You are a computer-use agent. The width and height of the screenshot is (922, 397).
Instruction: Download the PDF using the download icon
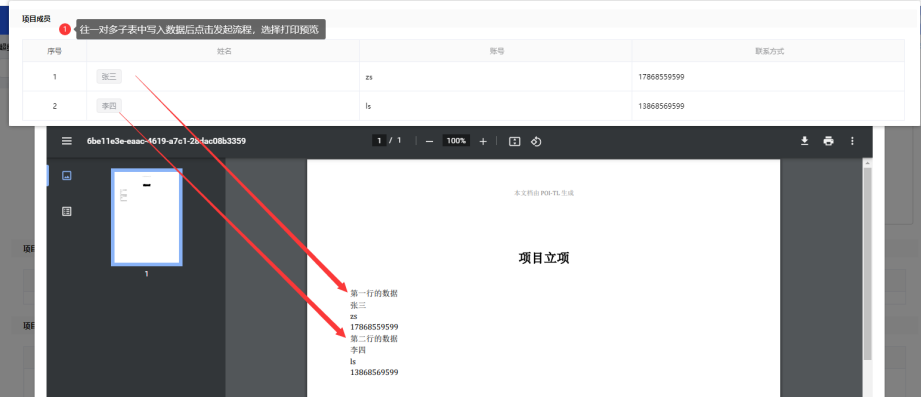(804, 141)
